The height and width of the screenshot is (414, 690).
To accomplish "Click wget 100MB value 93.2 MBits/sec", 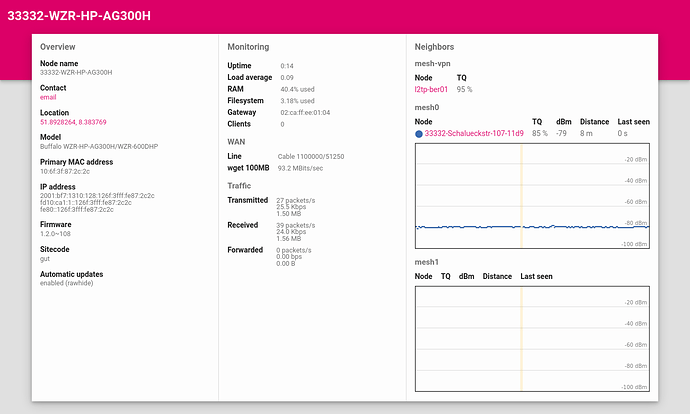I will [x=301, y=168].
